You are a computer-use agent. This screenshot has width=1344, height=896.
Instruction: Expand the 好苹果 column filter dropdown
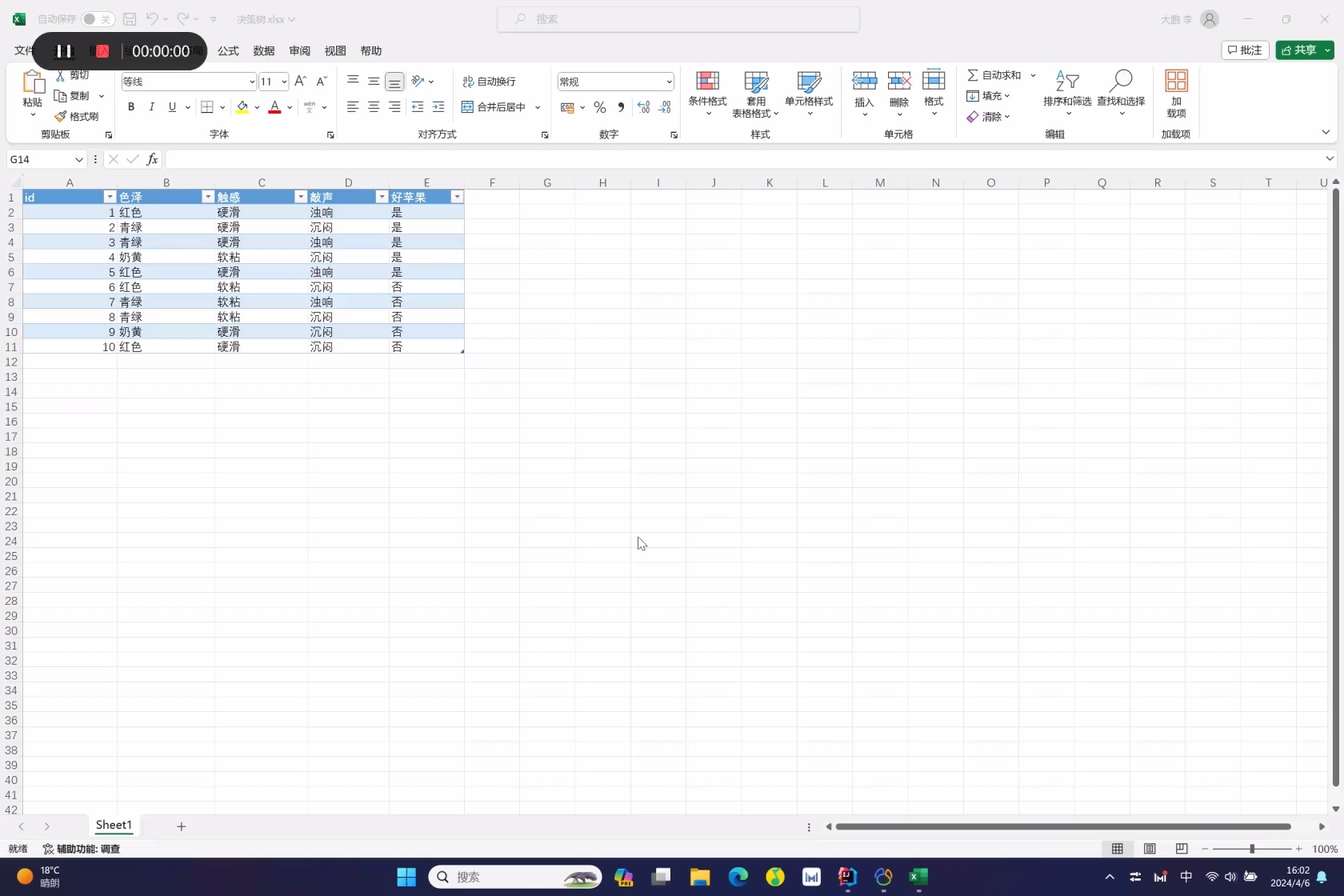457,197
